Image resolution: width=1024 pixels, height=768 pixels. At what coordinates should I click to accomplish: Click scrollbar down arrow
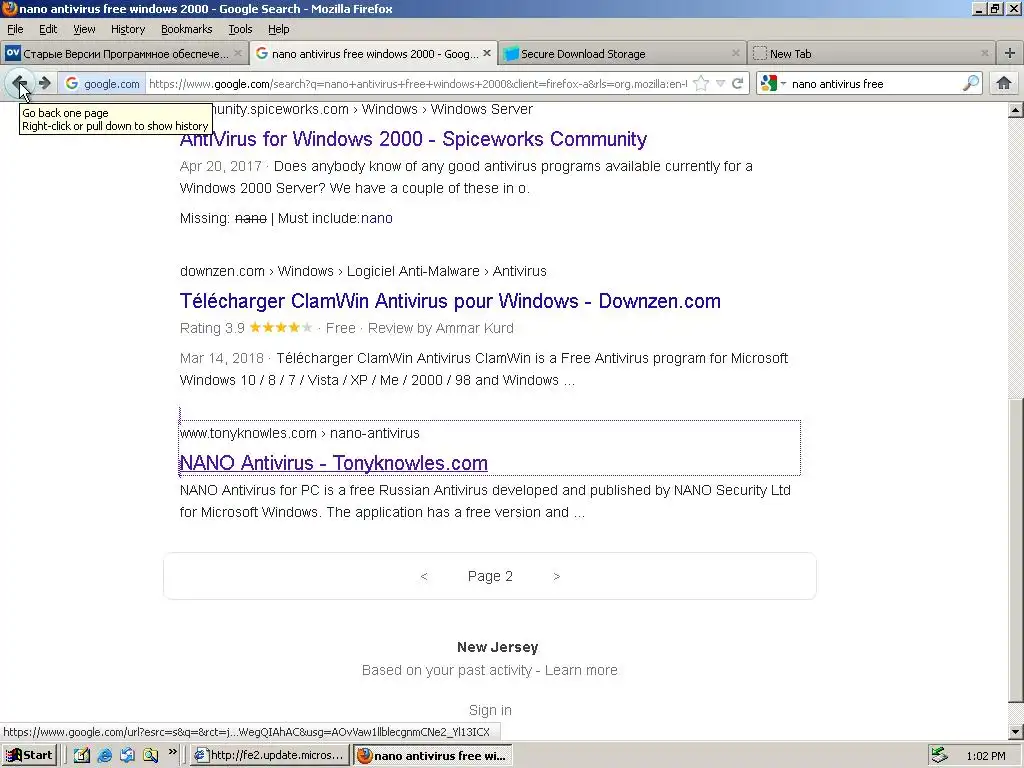pos(1016,732)
